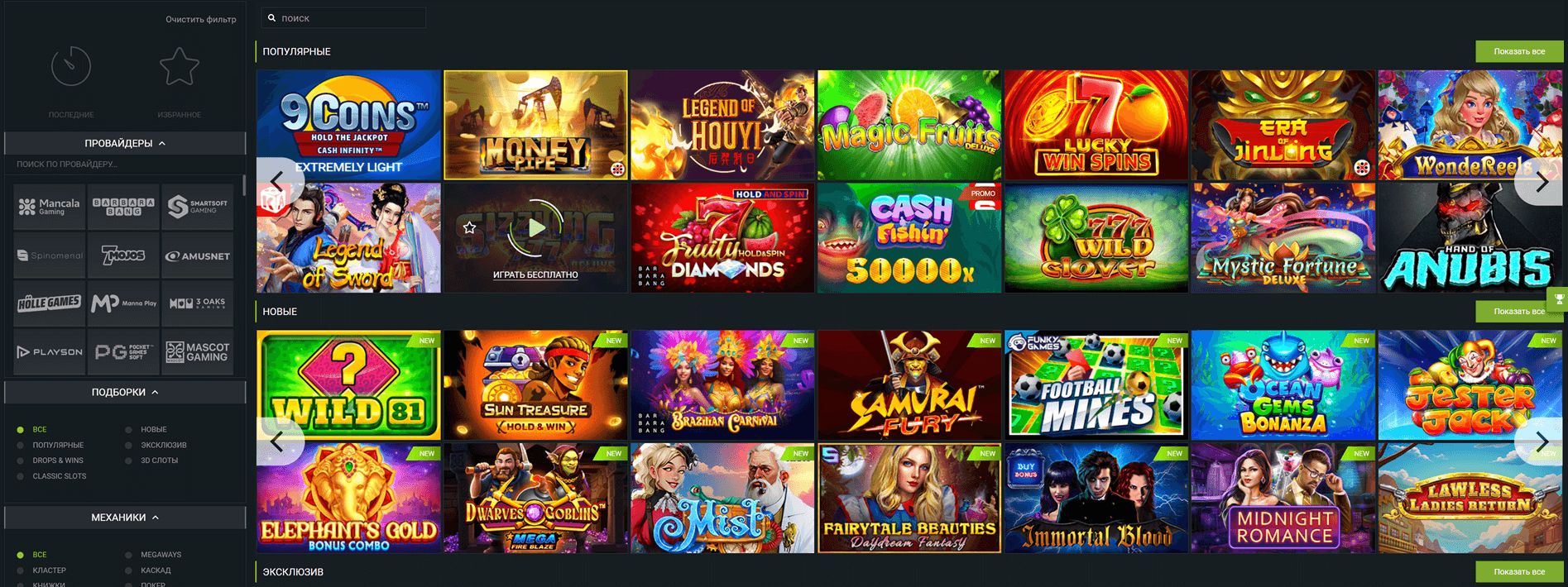Click the trophy icon at right edge
Screen dimensions: 1568x587
(1559, 299)
